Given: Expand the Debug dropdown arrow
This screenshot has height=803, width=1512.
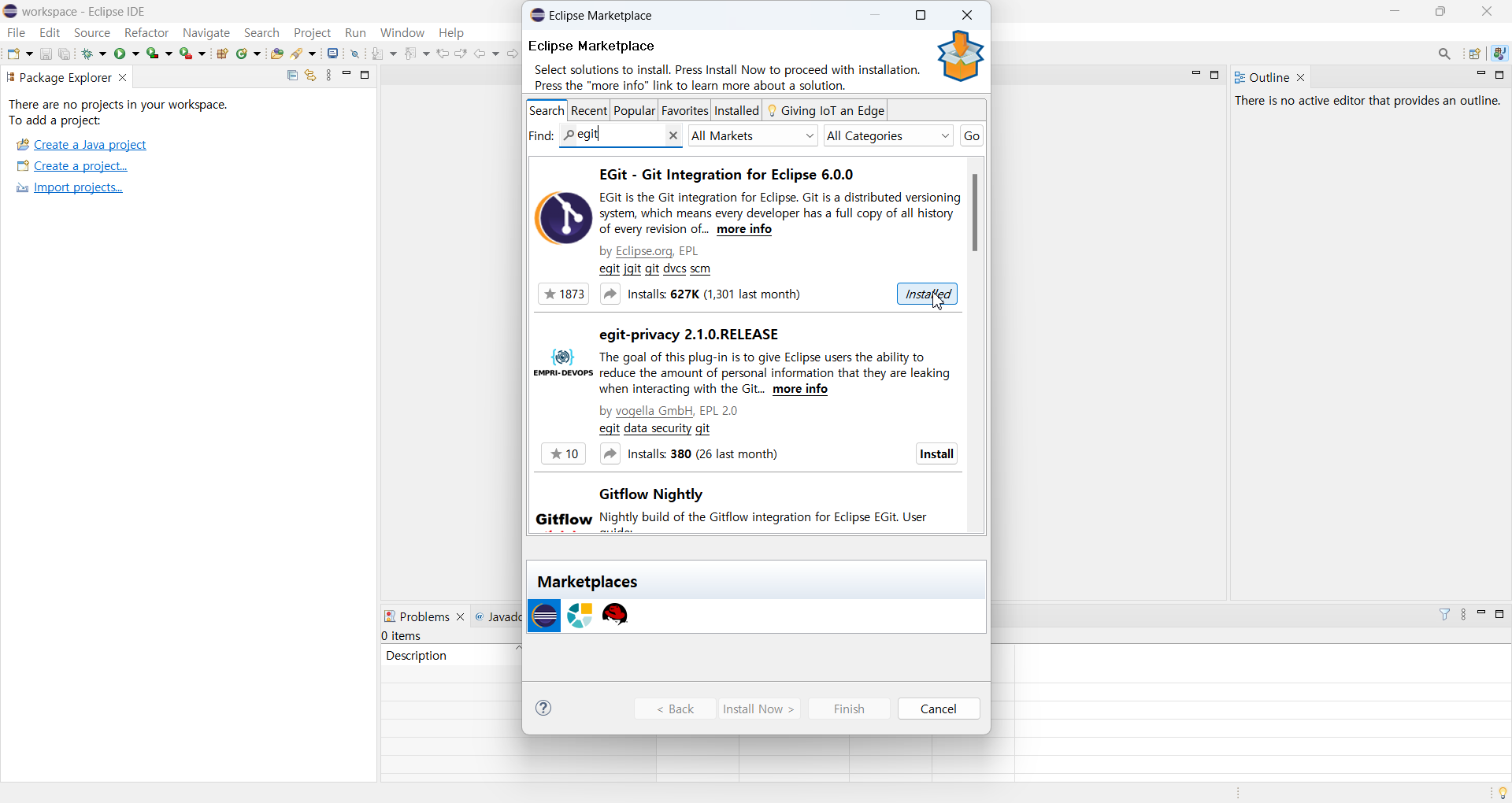Looking at the screenshot, I should tap(103, 54).
